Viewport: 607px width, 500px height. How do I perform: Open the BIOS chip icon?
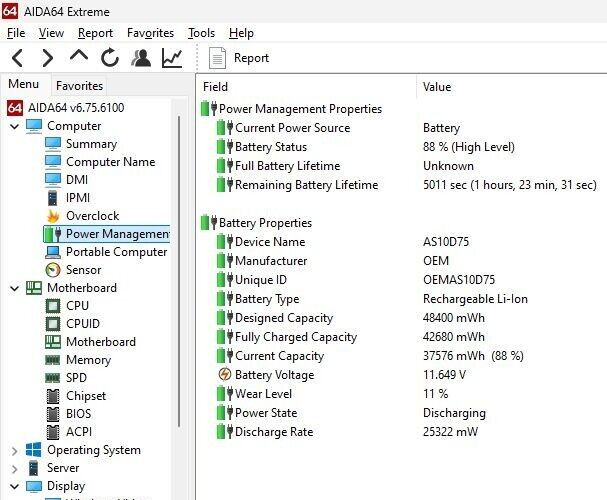coord(53,414)
